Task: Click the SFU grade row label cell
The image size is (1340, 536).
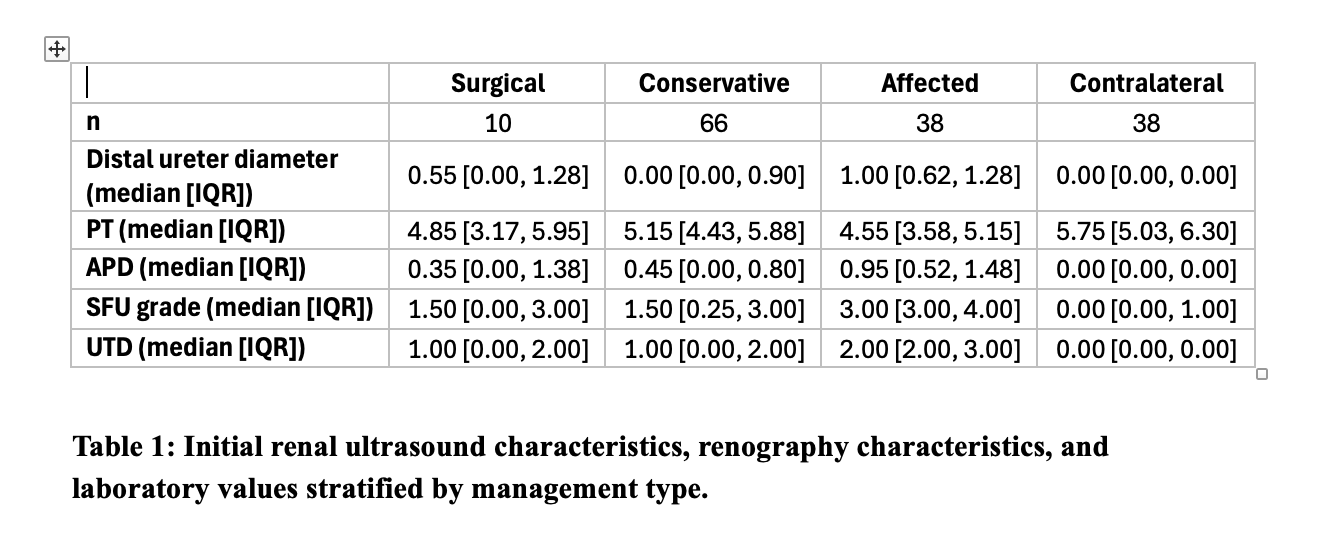Action: click(229, 309)
